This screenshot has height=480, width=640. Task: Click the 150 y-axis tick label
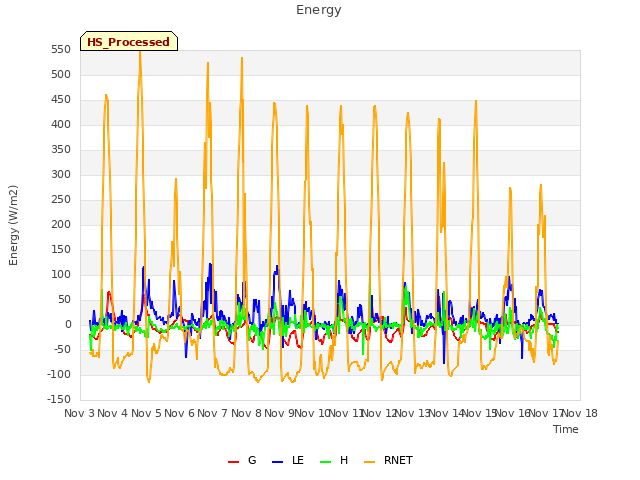pos(61,249)
